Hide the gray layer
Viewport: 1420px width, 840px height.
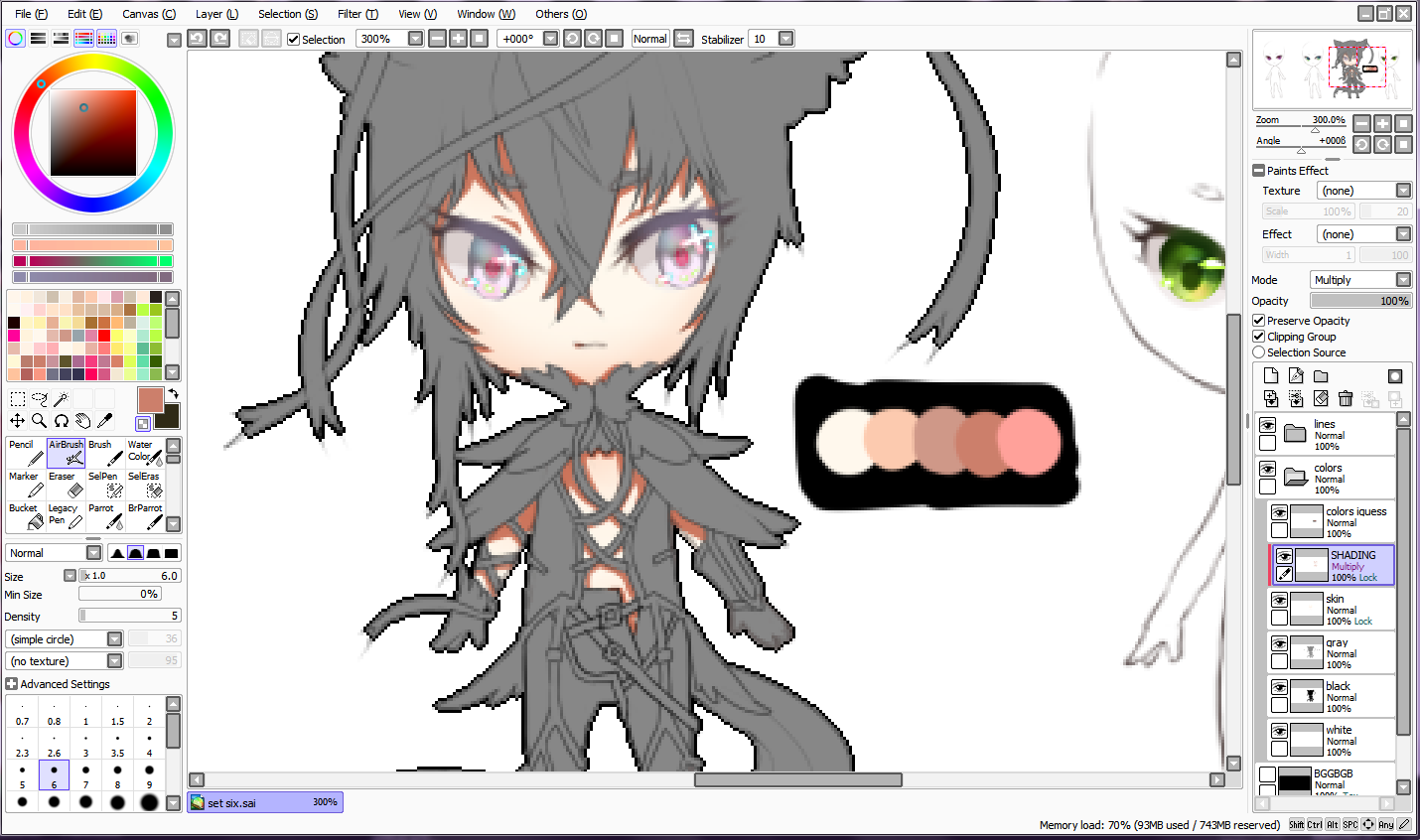click(1280, 643)
